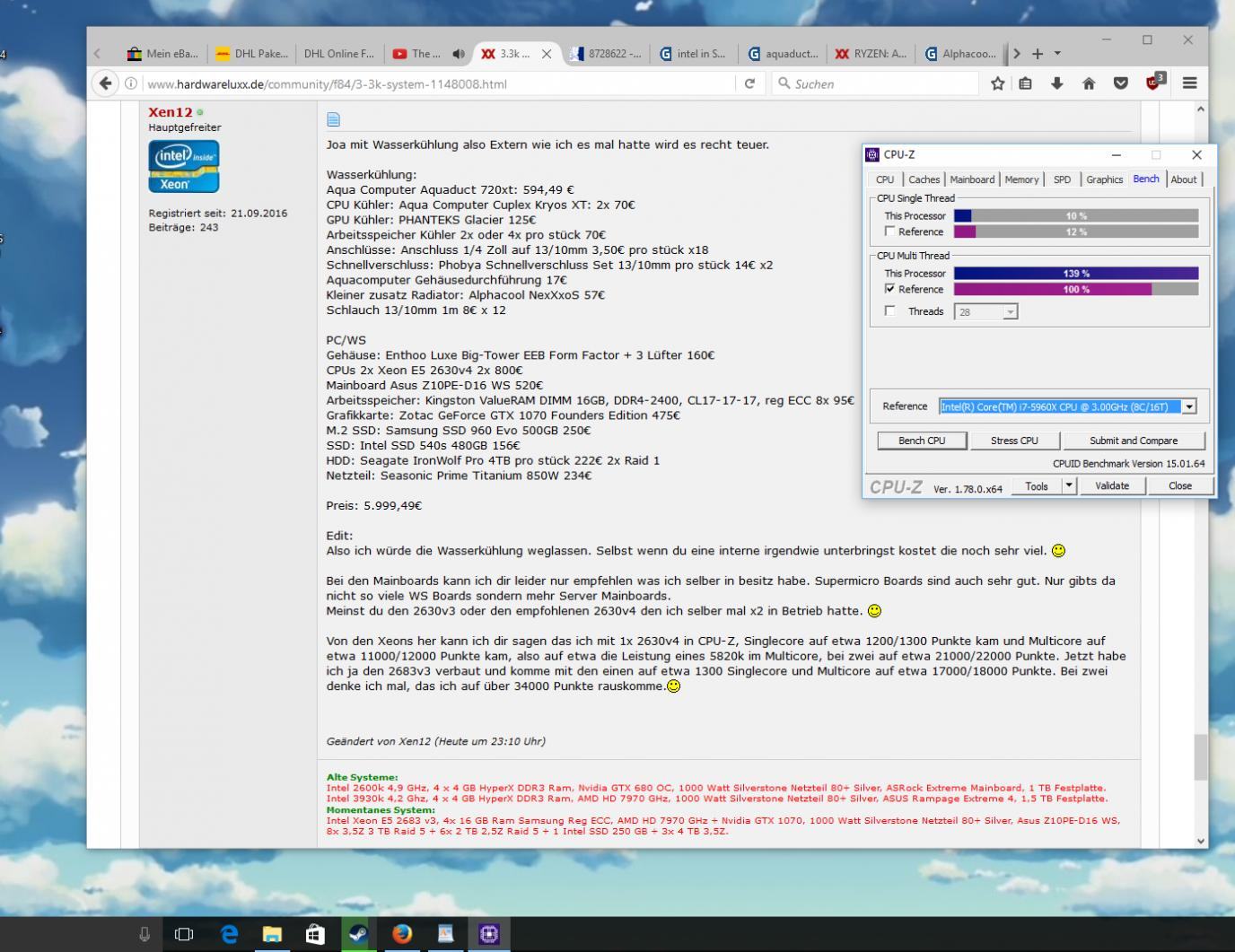Switch to CPU tab in CPU-Z
Screen dimensions: 1235x952
pyautogui.click(x=885, y=179)
